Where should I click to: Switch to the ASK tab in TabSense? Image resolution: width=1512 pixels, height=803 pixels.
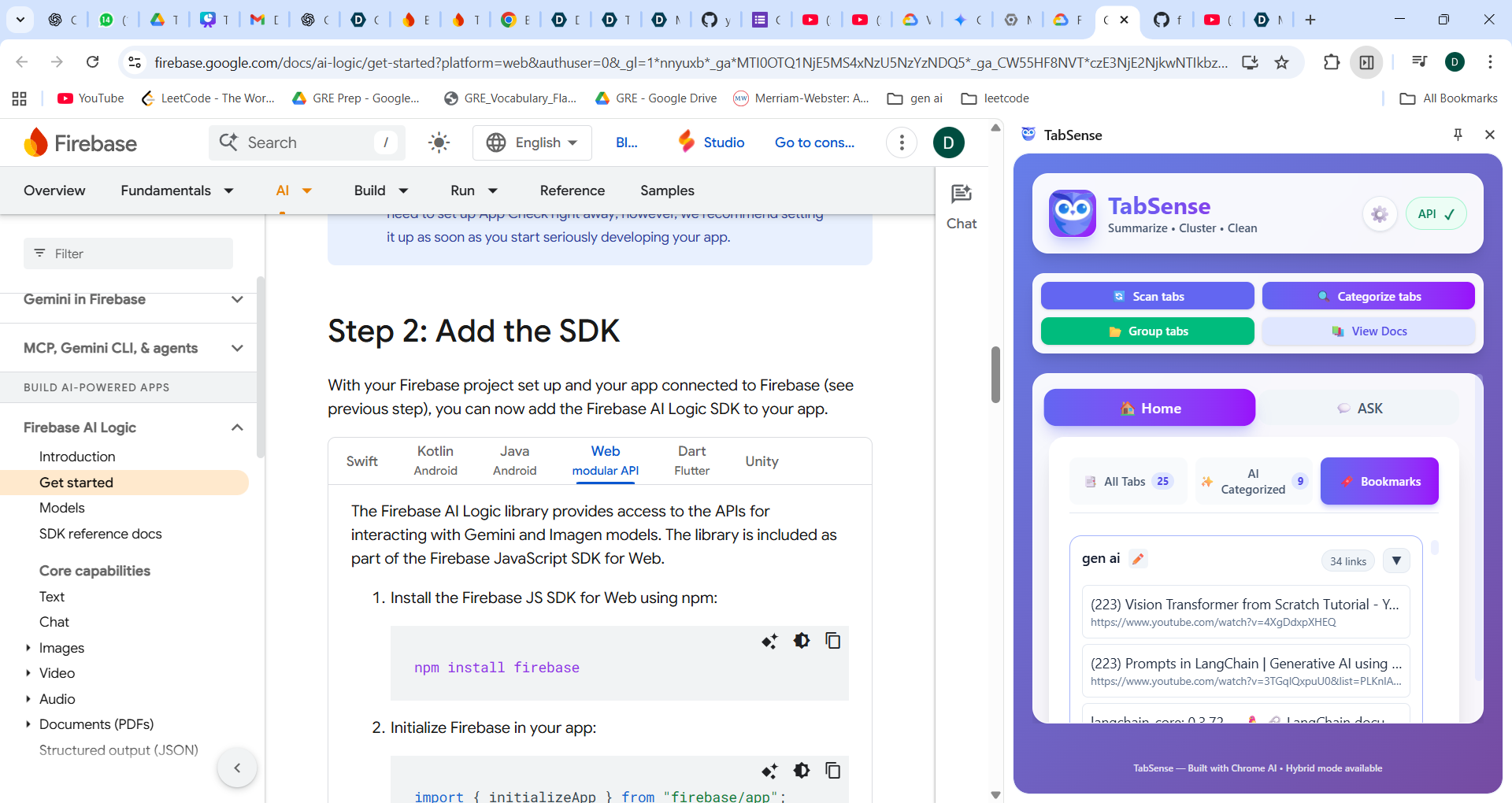click(x=1360, y=408)
